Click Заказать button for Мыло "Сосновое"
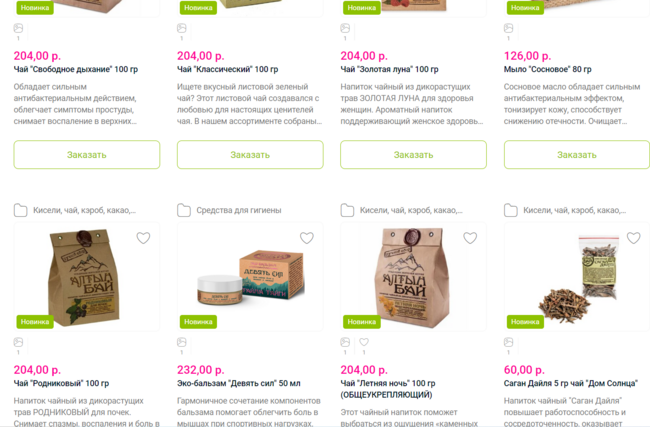The image size is (650, 427). 577,155
